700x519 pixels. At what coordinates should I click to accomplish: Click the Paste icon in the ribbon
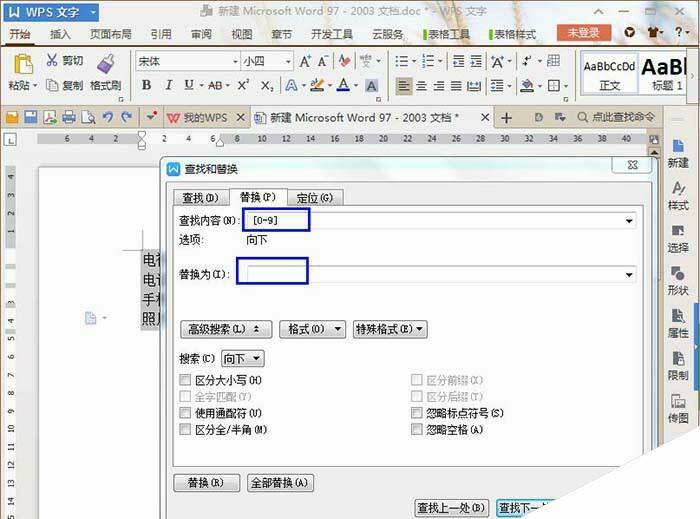(x=23, y=64)
